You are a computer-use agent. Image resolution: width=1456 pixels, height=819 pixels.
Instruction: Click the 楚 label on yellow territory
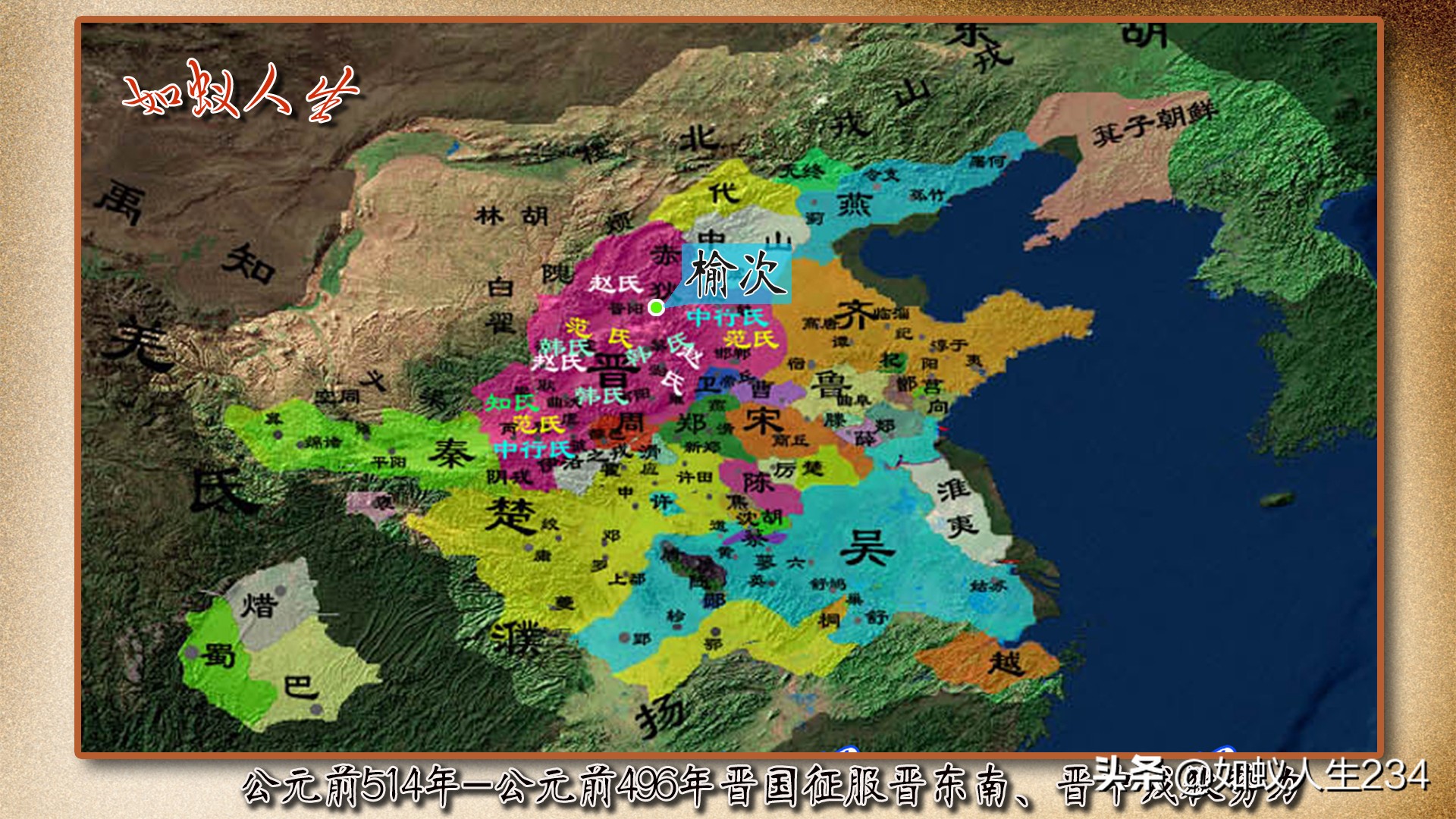(510, 515)
